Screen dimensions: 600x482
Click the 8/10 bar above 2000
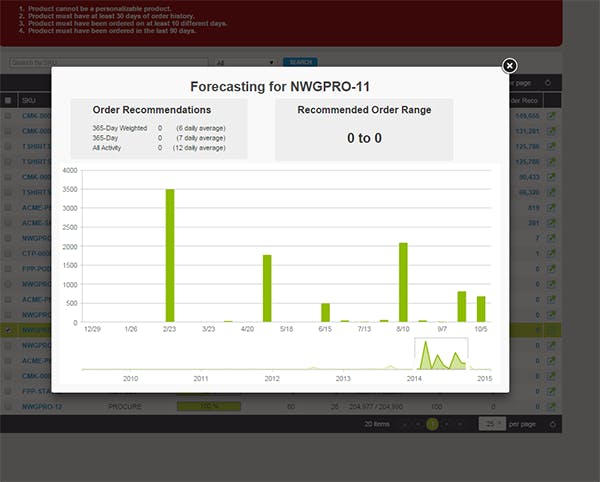(403, 282)
